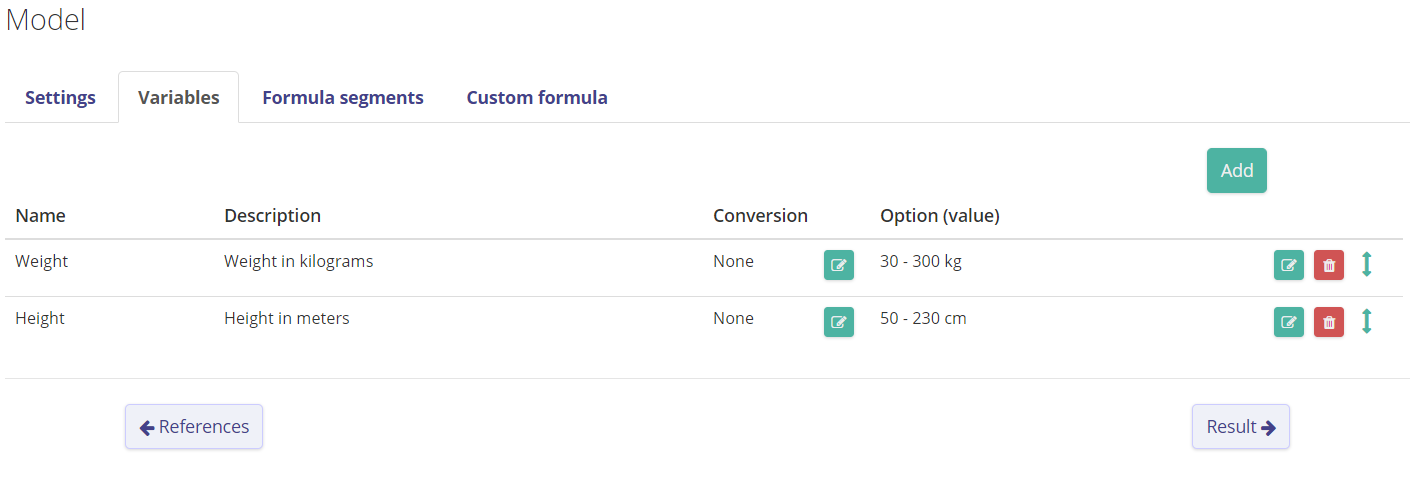Click the reorder arrows on the Weight row
1415x477 pixels.
coord(1367,265)
